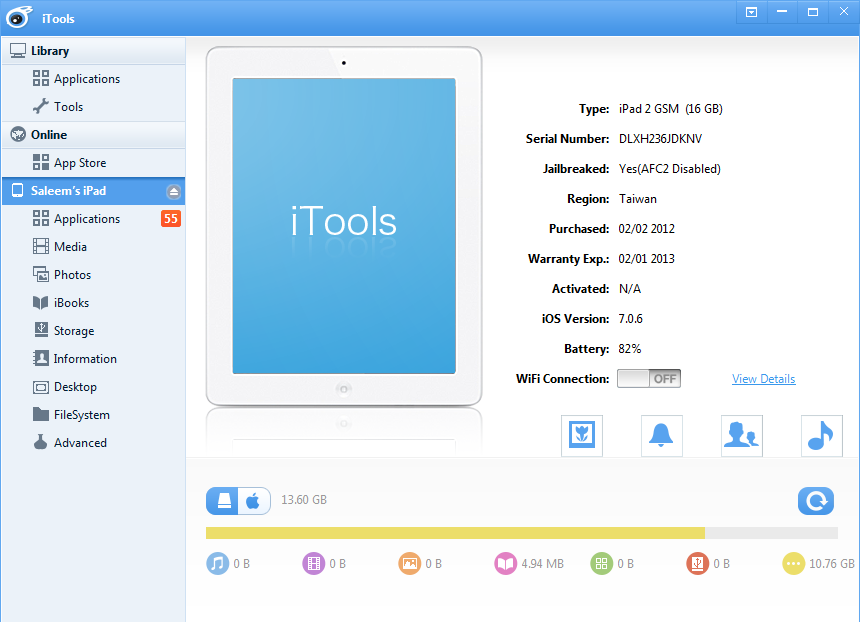Select the Library section header
This screenshot has width=860, height=622.
[x=93, y=51]
